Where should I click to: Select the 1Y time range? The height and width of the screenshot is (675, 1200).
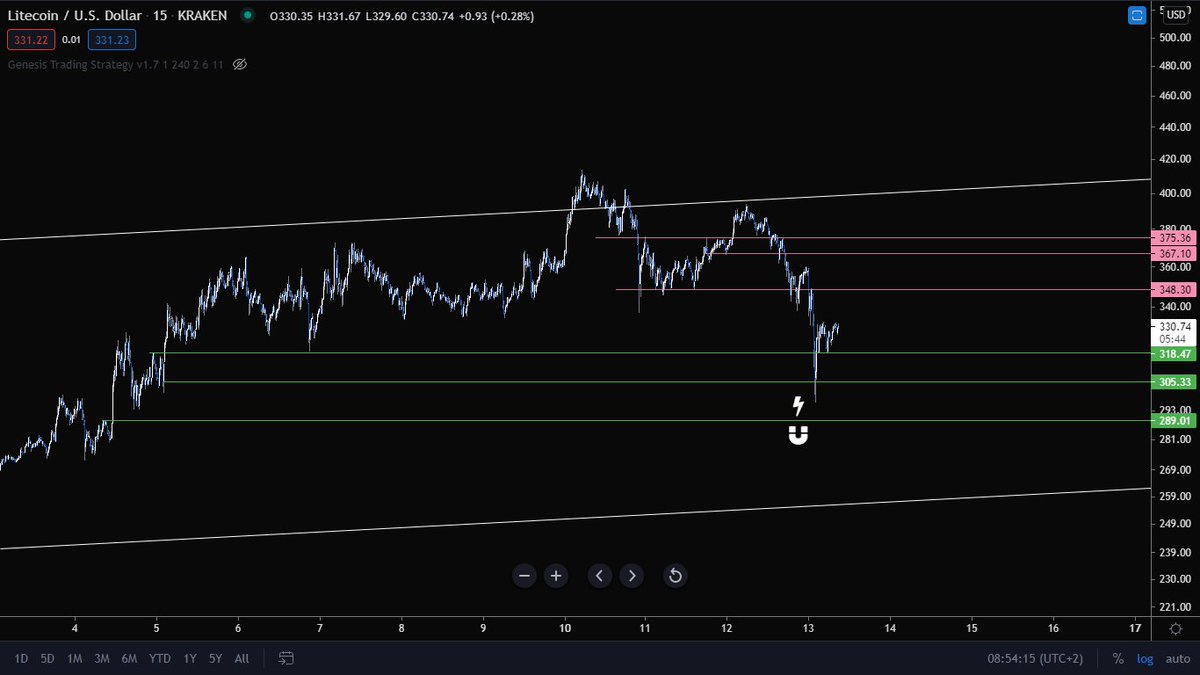[189, 658]
